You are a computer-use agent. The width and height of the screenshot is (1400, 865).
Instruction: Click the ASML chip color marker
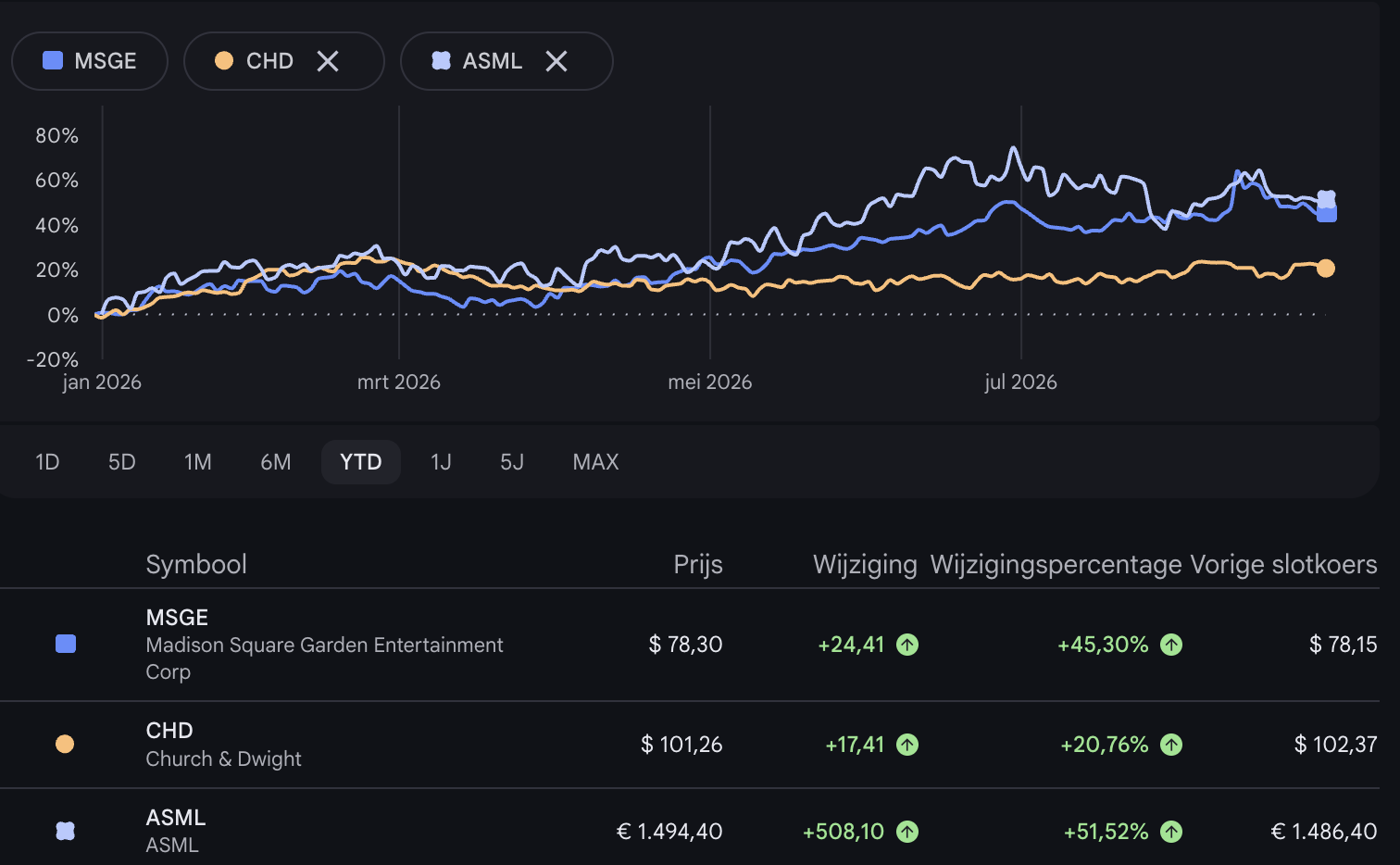pos(442,60)
